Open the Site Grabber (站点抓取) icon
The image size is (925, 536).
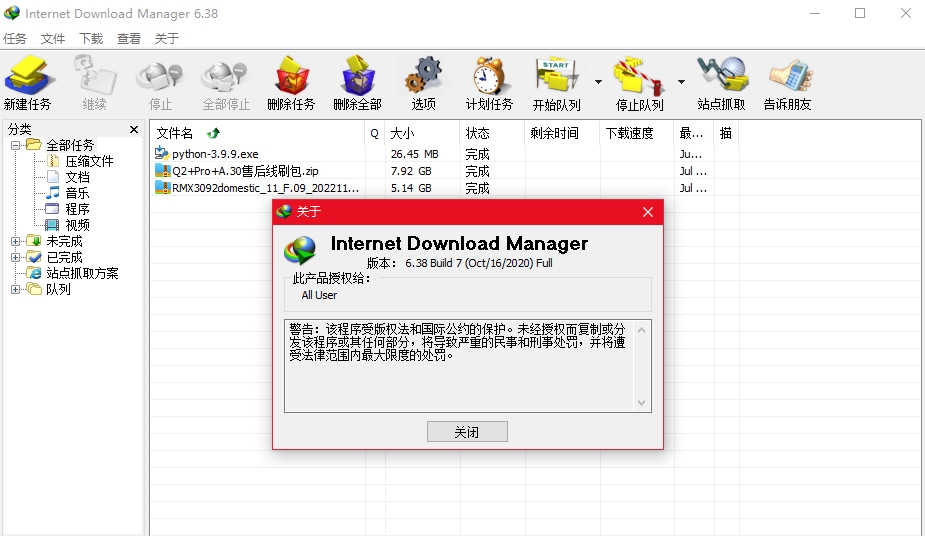[x=722, y=74]
